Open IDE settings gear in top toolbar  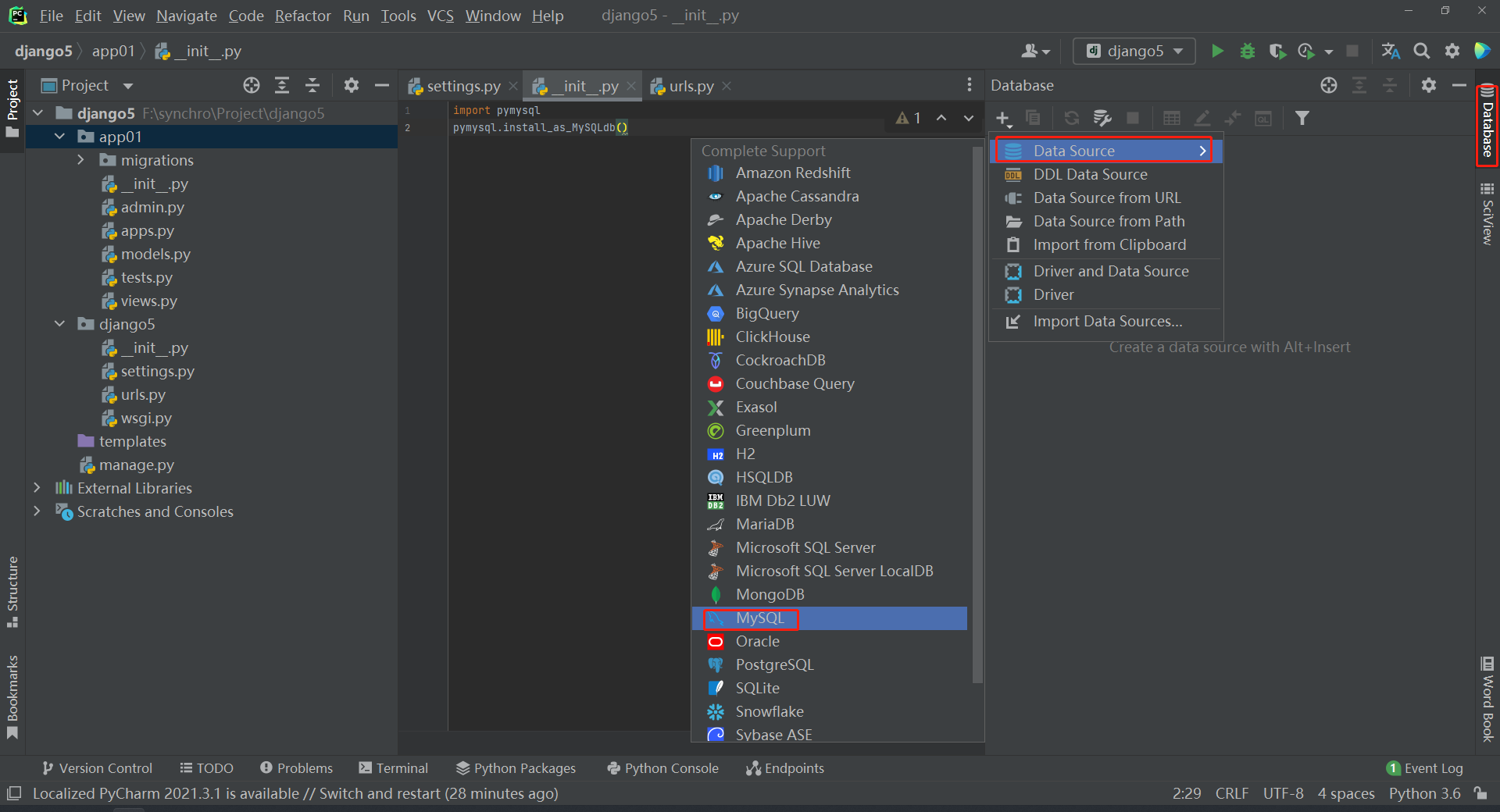pyautogui.click(x=1452, y=52)
